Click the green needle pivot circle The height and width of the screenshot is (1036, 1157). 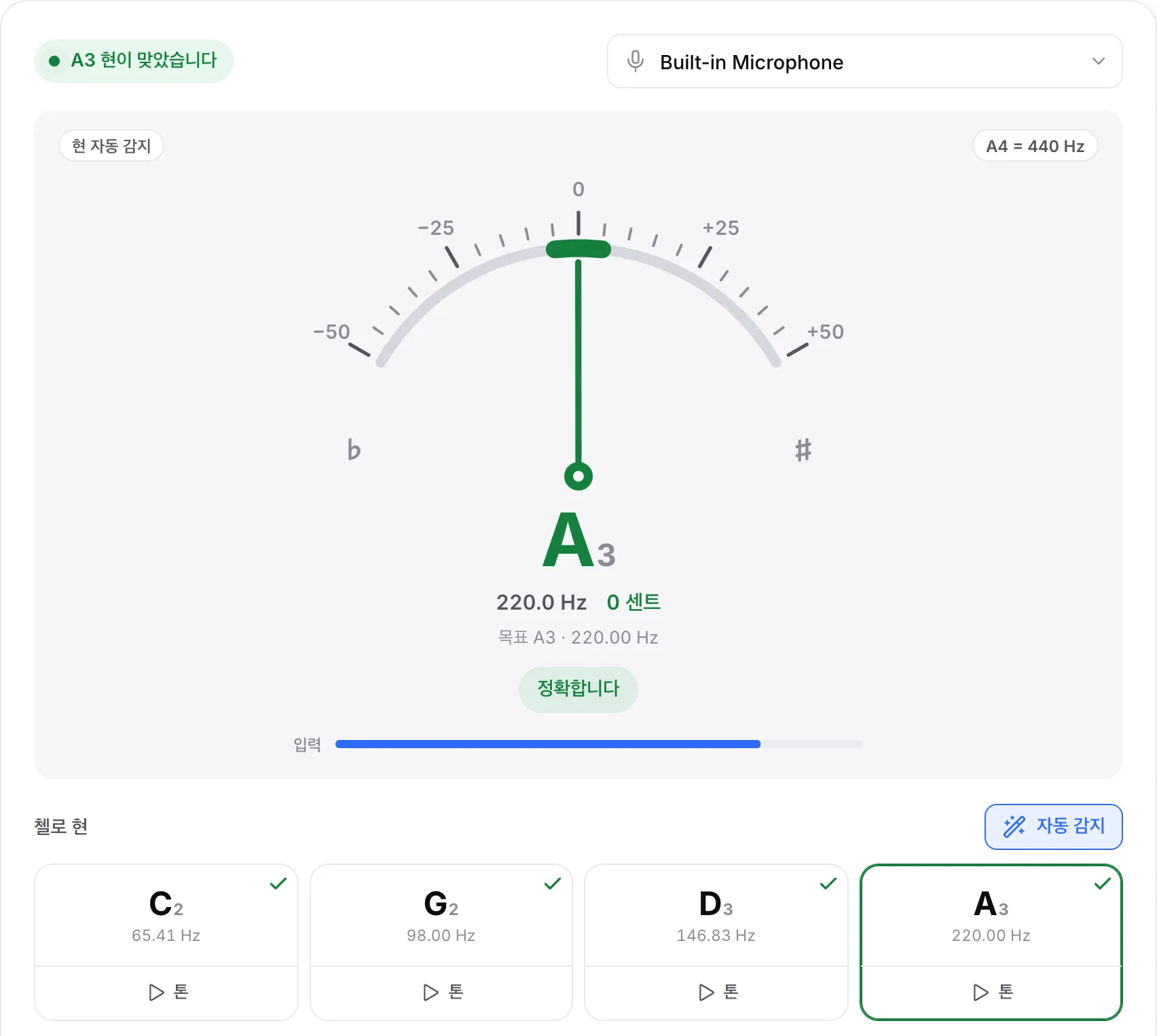coord(578,476)
